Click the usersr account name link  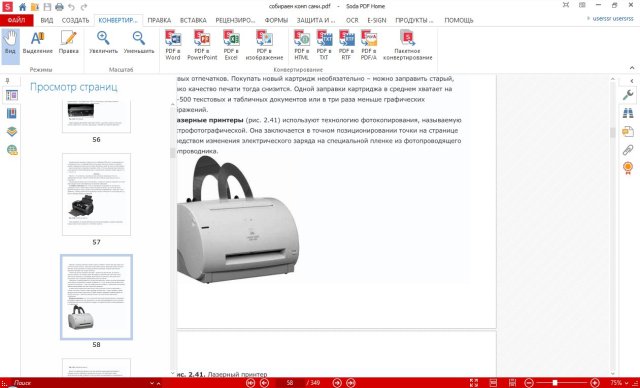point(613,19)
